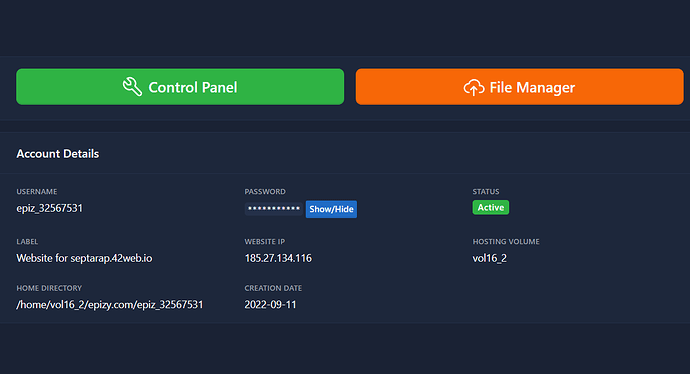Open the green Control Panel button

(180, 87)
